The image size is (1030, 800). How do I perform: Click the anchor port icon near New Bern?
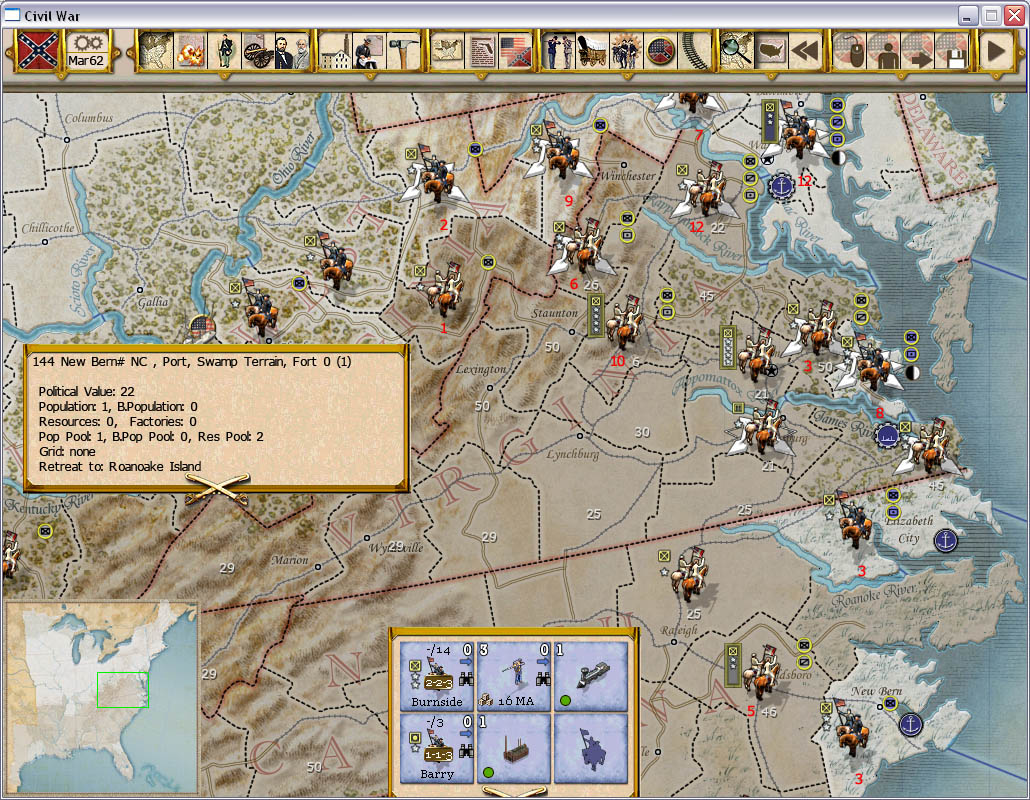click(x=910, y=724)
